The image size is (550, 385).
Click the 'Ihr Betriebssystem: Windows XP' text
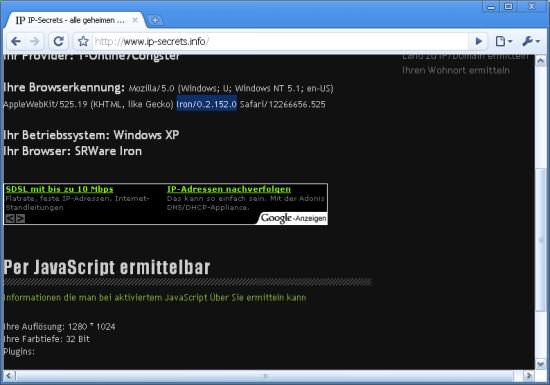[x=91, y=135]
